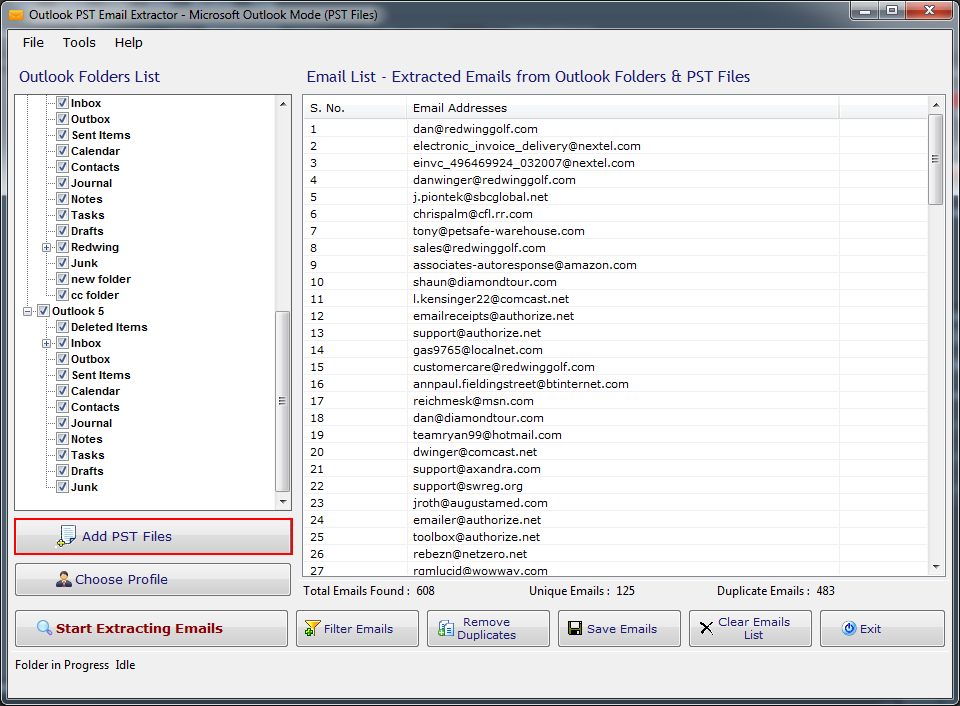This screenshot has height=706, width=960.
Task: Toggle the cc folder checkbox
Action: point(62,295)
